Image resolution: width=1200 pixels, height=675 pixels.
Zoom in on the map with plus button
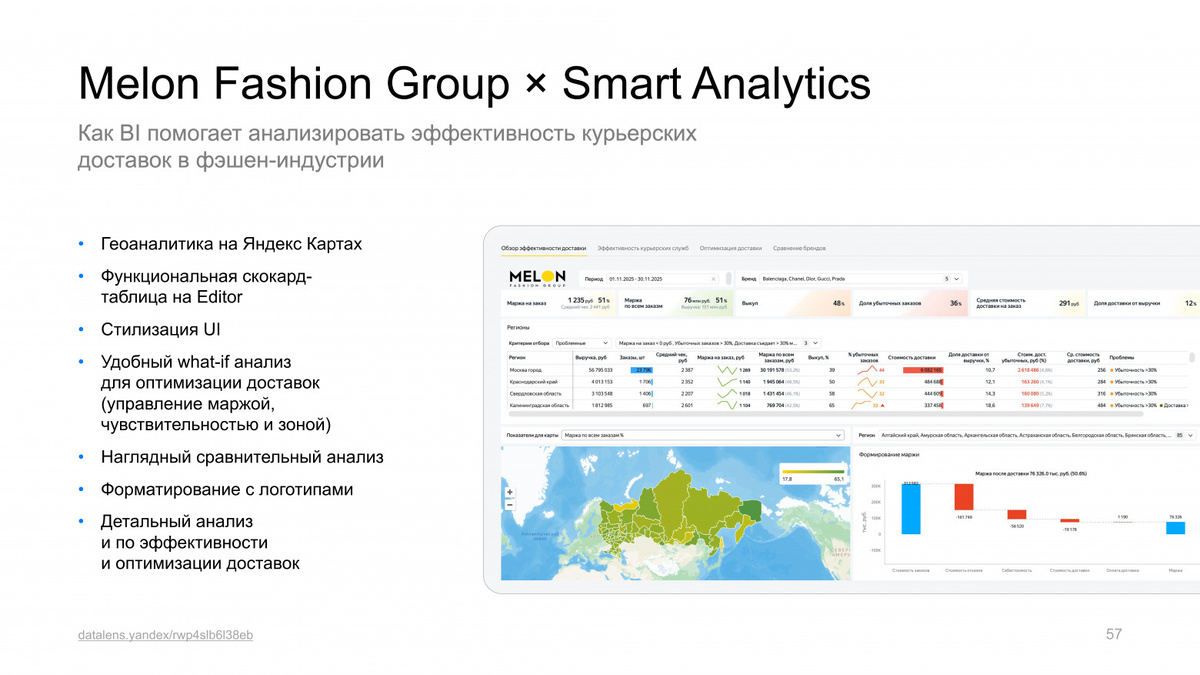pos(510,492)
